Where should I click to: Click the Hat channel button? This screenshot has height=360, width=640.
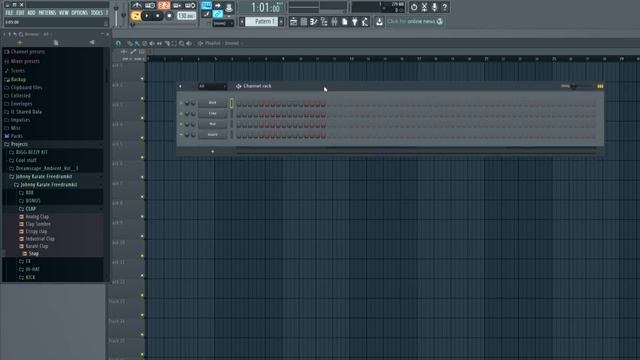(x=212, y=124)
